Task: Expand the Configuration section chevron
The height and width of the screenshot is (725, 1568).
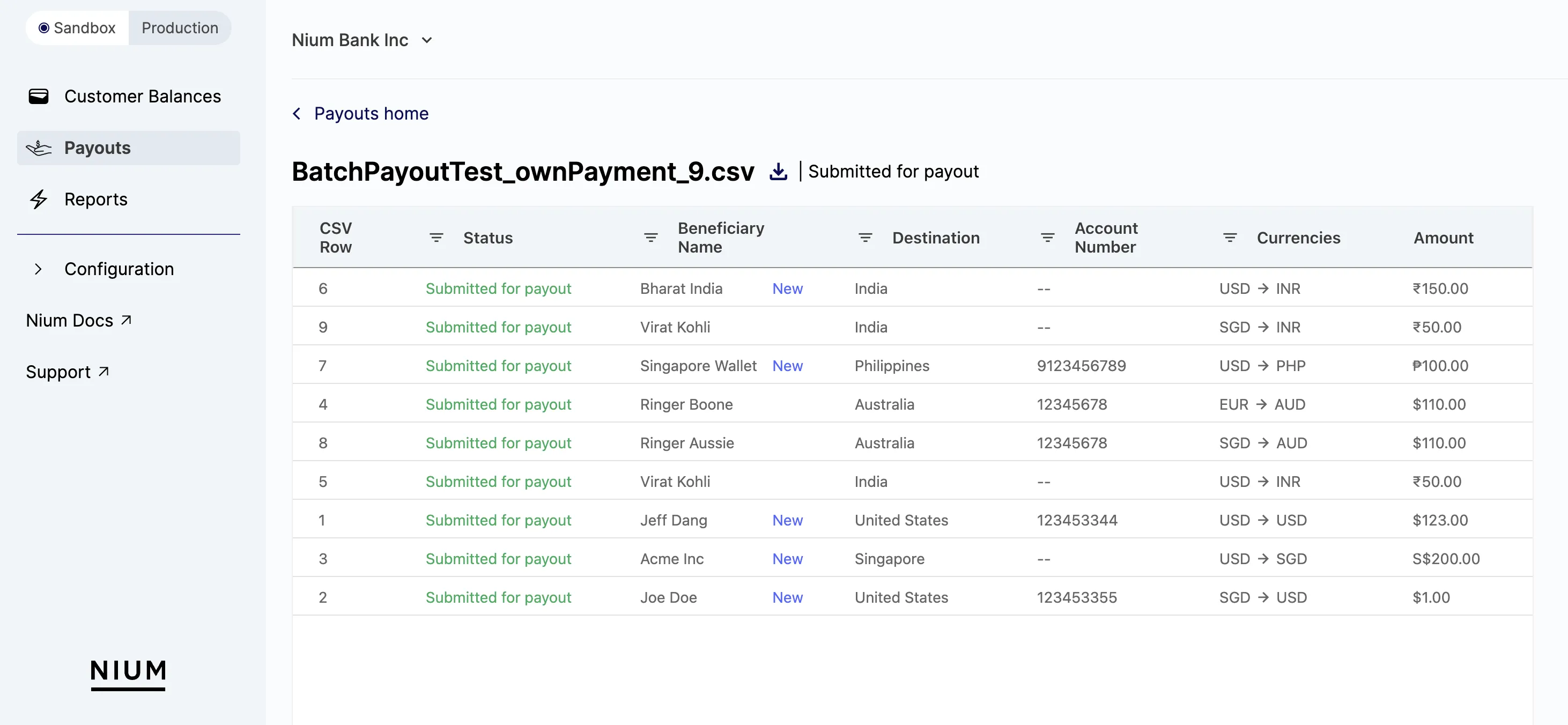Action: point(39,269)
